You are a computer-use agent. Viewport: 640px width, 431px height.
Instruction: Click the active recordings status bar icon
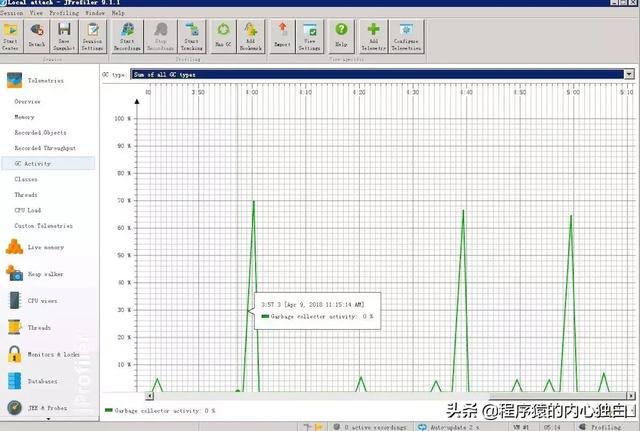pos(337,427)
